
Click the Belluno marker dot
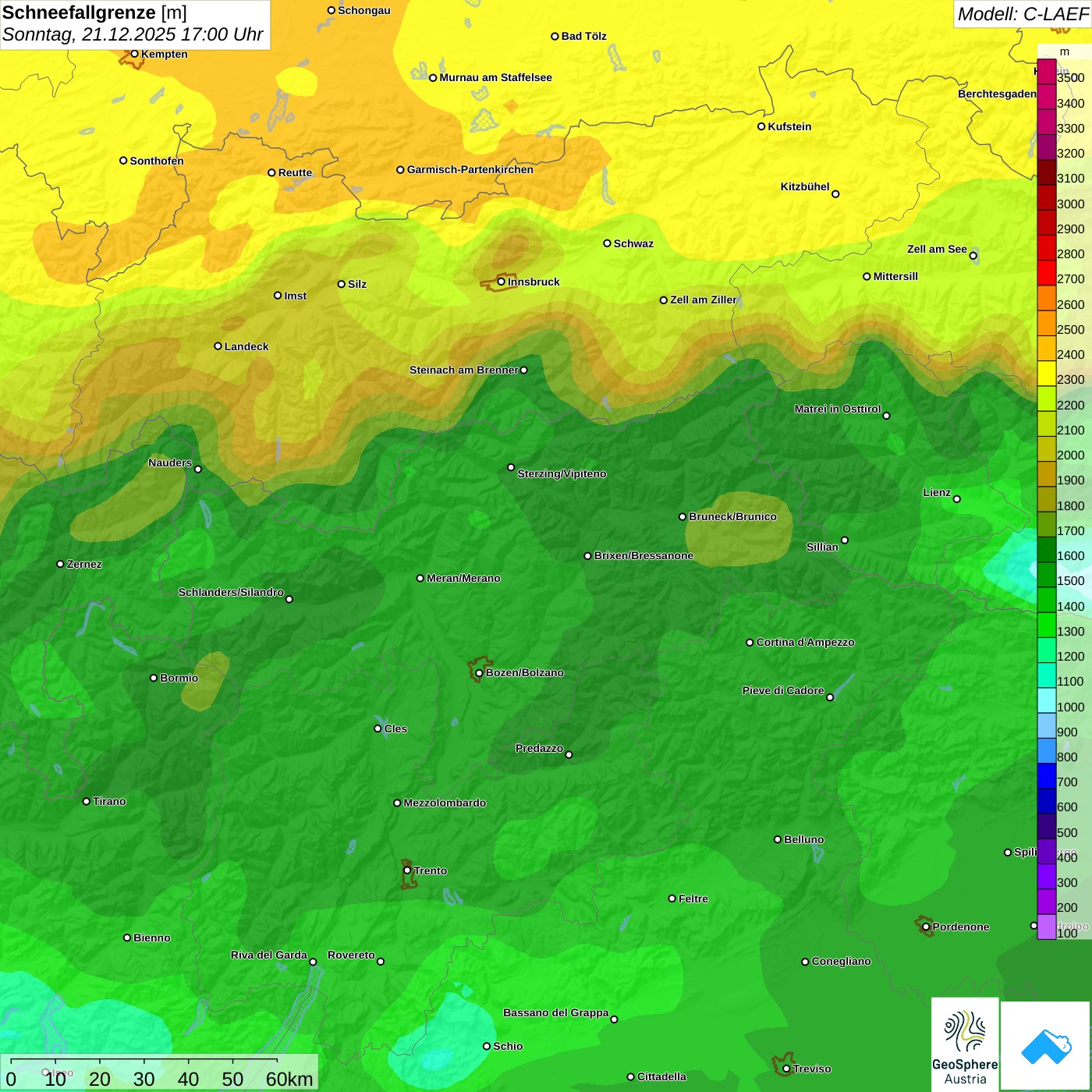click(x=778, y=839)
